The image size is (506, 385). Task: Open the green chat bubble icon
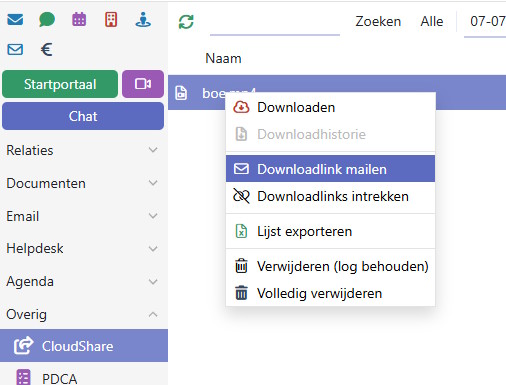click(47, 20)
